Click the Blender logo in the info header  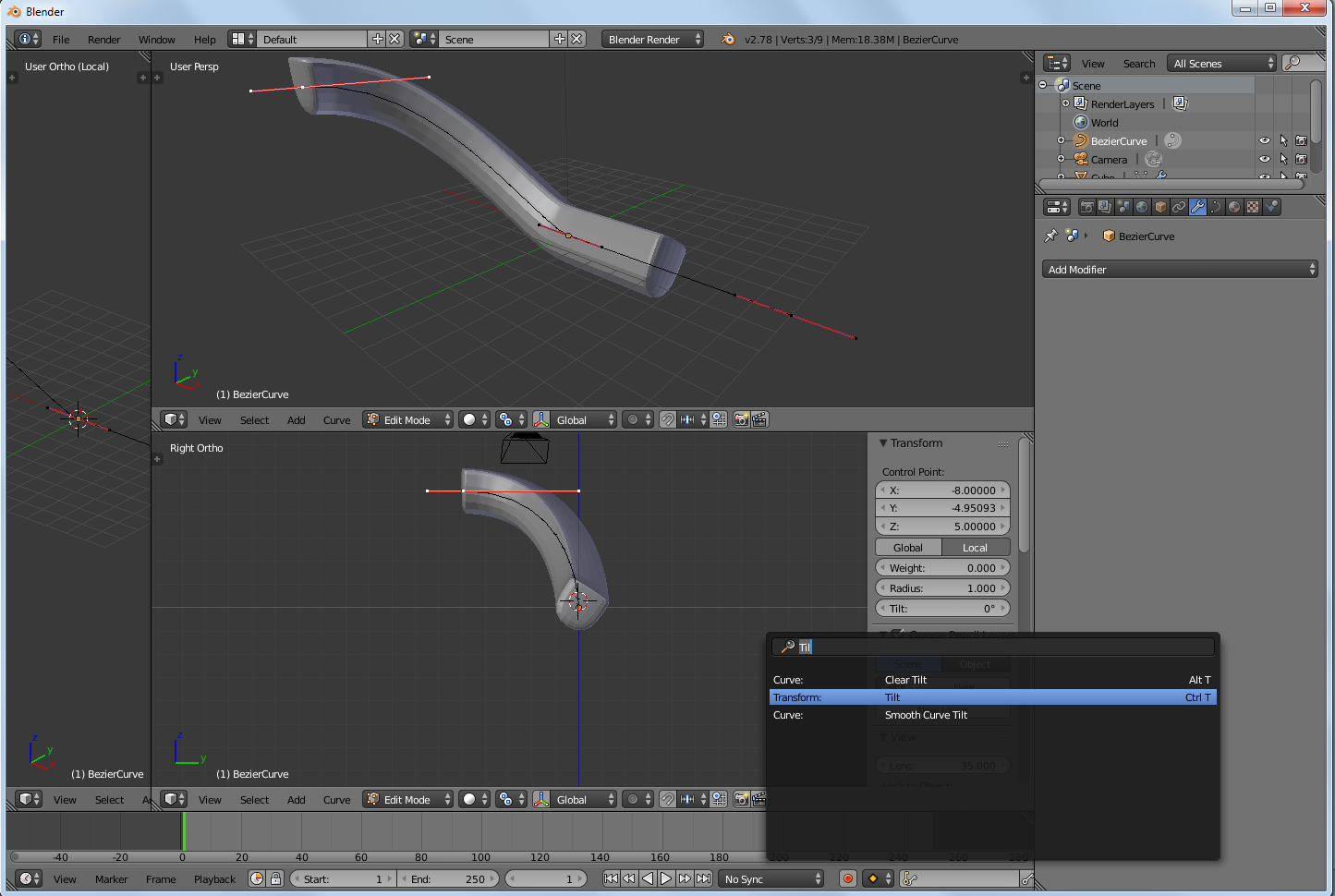[728, 39]
